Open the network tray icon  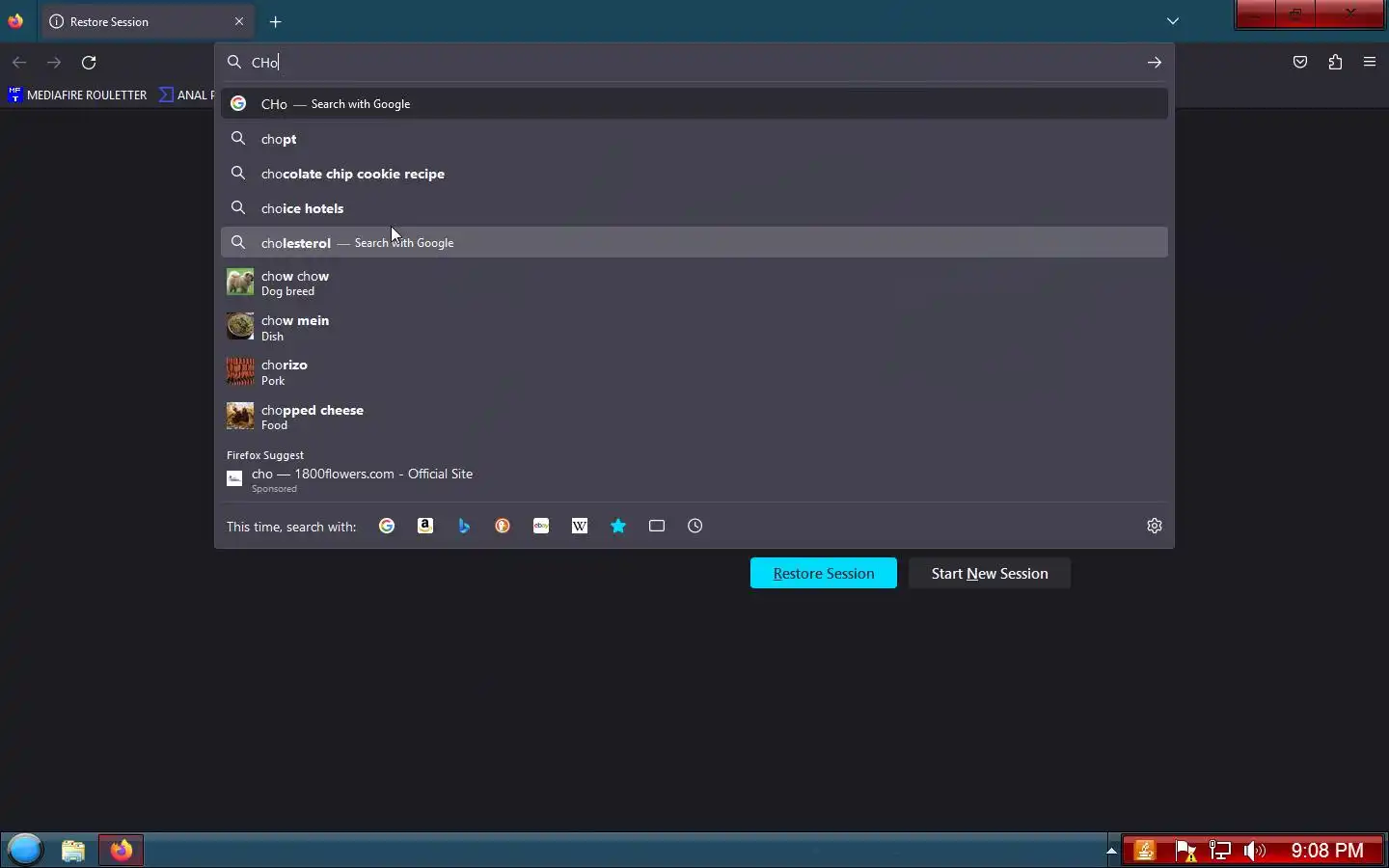click(1220, 851)
